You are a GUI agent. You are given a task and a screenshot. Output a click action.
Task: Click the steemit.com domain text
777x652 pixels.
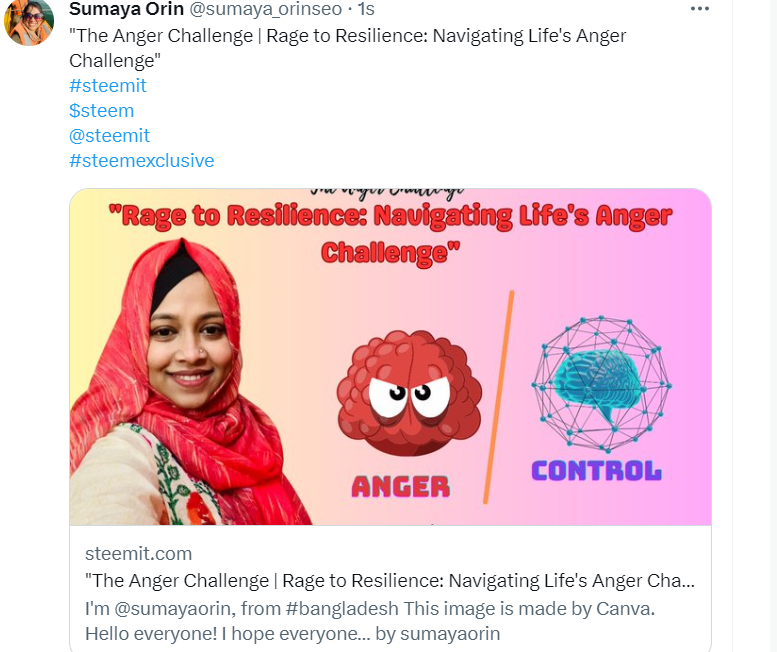[x=138, y=553]
